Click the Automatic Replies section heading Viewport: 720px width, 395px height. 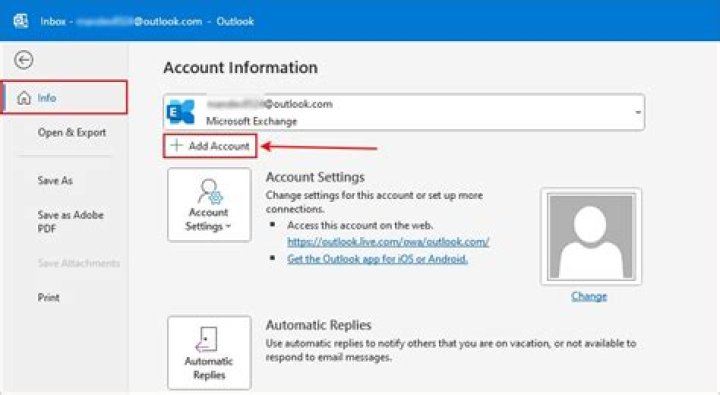click(x=318, y=325)
